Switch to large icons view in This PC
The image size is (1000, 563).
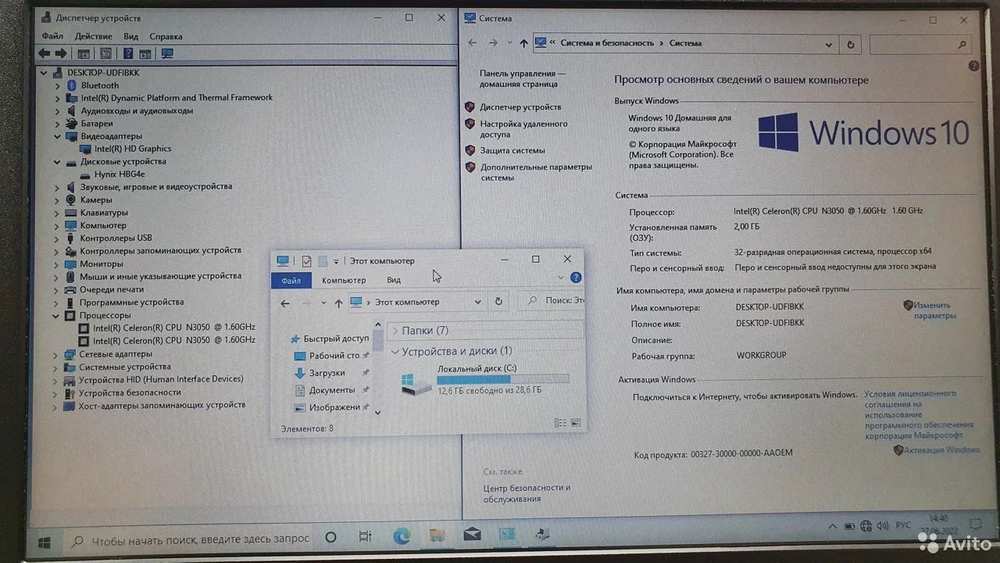575,423
